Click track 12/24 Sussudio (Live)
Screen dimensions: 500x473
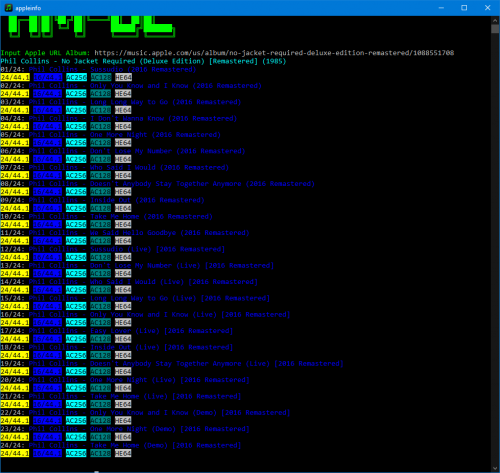[113, 249]
